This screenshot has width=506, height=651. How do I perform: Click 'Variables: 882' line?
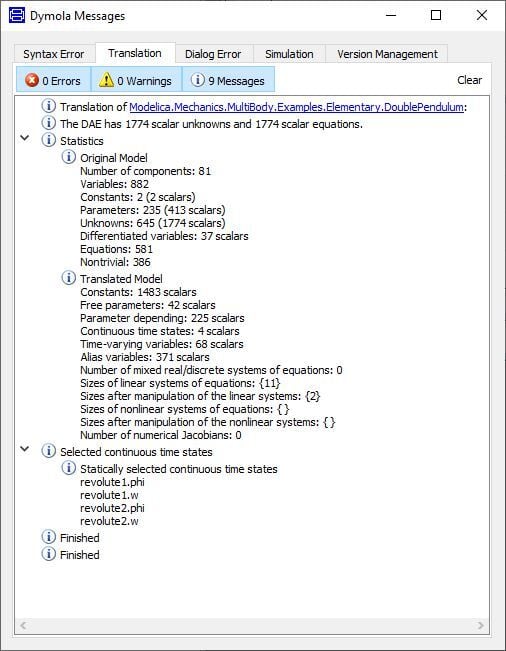click(114, 184)
